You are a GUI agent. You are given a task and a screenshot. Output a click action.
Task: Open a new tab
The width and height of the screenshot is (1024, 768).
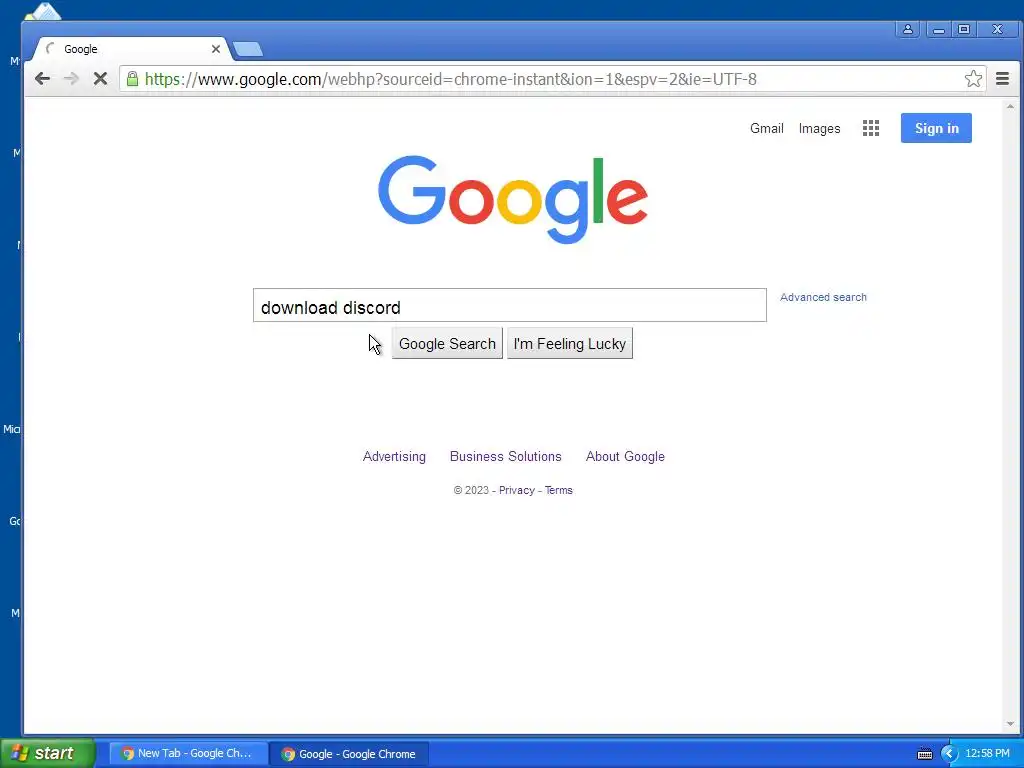point(248,49)
